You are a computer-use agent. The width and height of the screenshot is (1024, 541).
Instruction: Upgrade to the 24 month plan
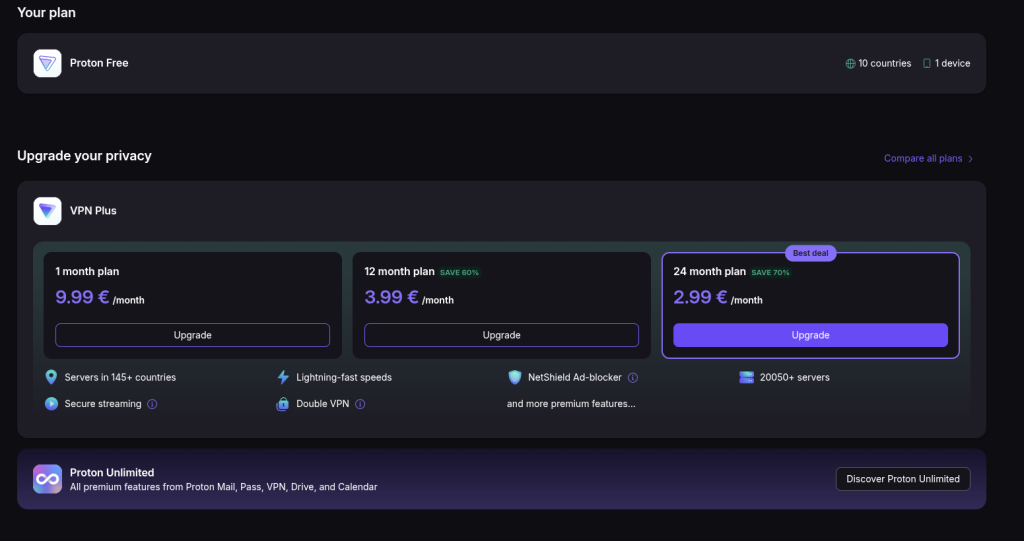[810, 335]
